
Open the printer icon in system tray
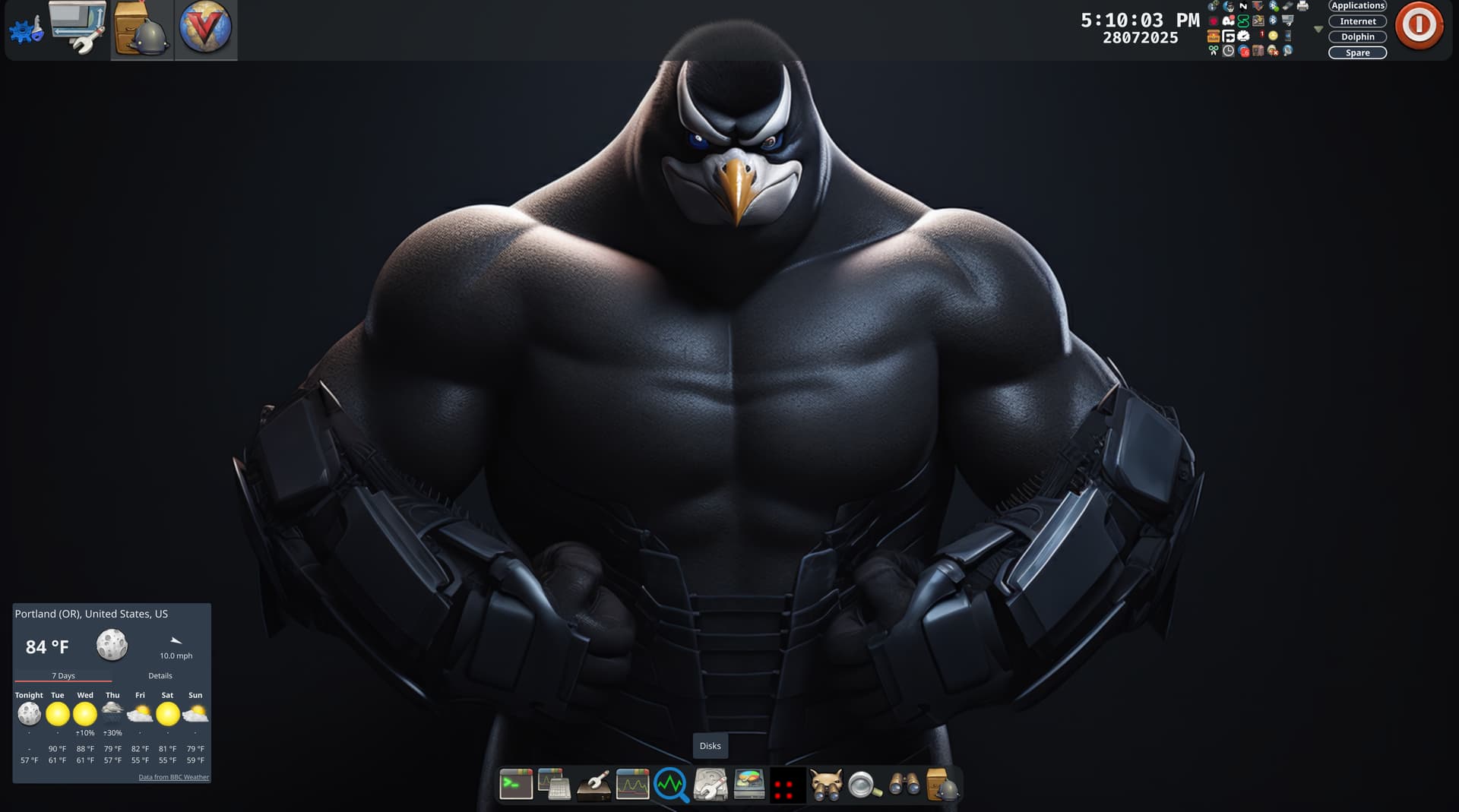(x=1302, y=6)
